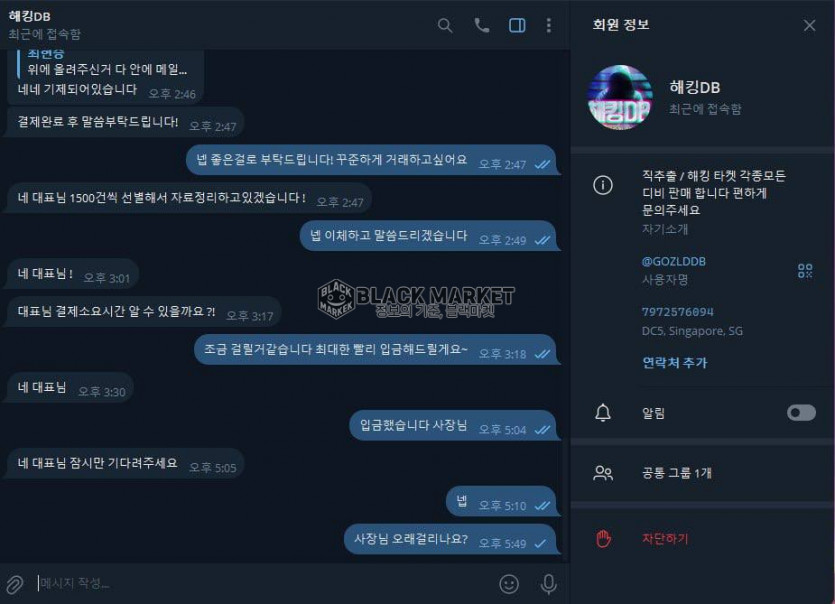Click the bell 알림 icon
This screenshot has width=835, height=604.
tap(603, 413)
